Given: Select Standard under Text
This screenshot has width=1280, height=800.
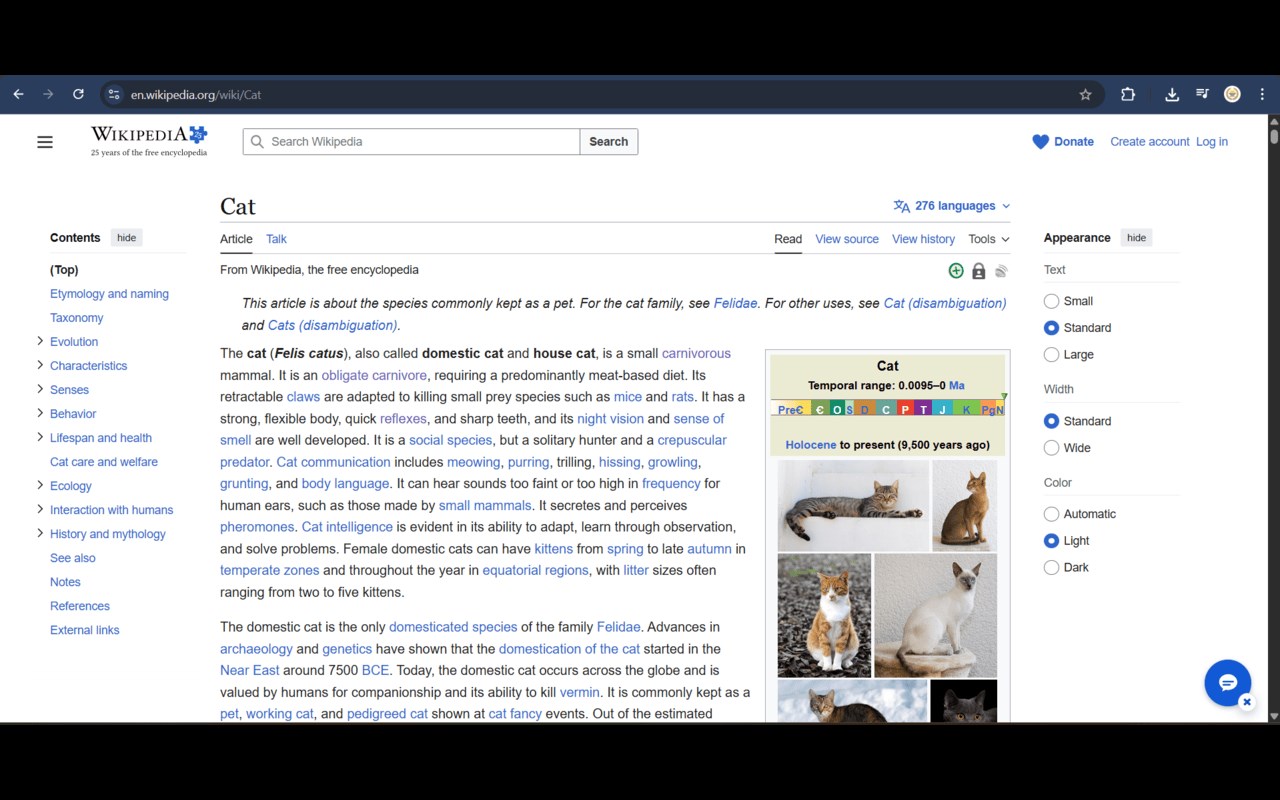Looking at the screenshot, I should point(1051,328).
